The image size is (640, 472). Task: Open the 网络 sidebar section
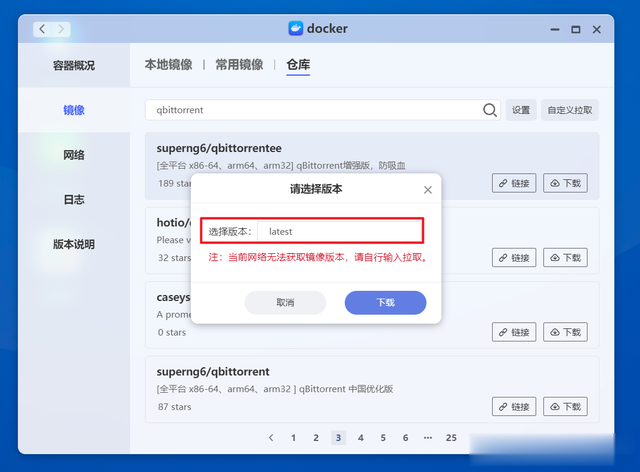(x=74, y=155)
